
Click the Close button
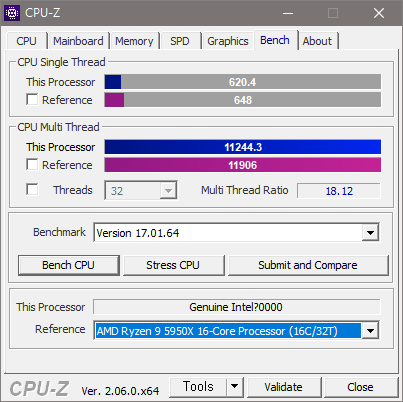pos(361,387)
